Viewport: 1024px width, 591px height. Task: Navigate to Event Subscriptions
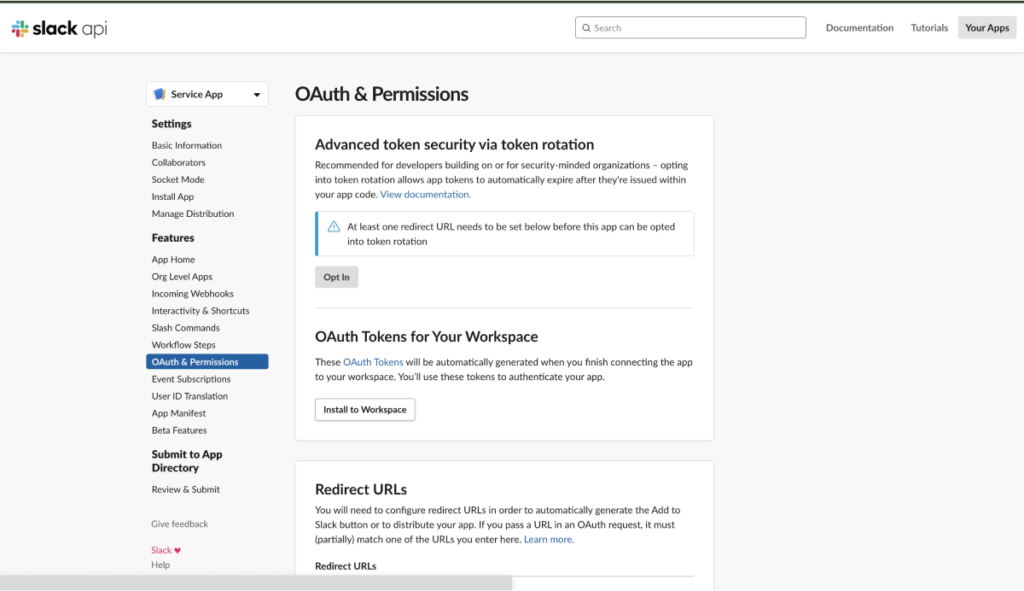click(191, 379)
